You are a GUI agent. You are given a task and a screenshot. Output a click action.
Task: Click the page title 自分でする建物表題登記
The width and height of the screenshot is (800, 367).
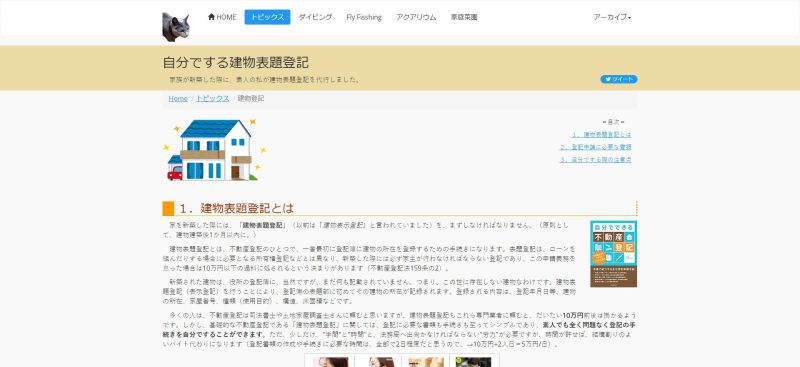coord(236,63)
